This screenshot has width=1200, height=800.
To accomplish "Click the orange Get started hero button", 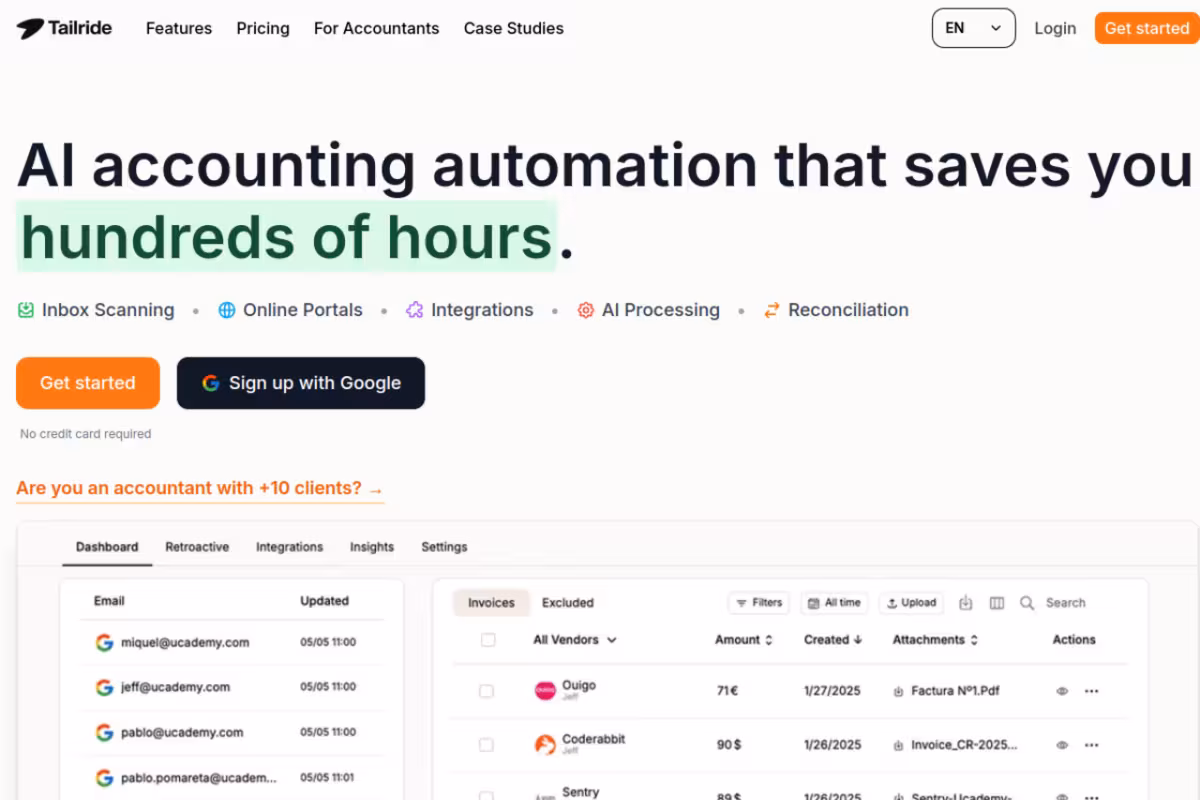I will pos(88,383).
